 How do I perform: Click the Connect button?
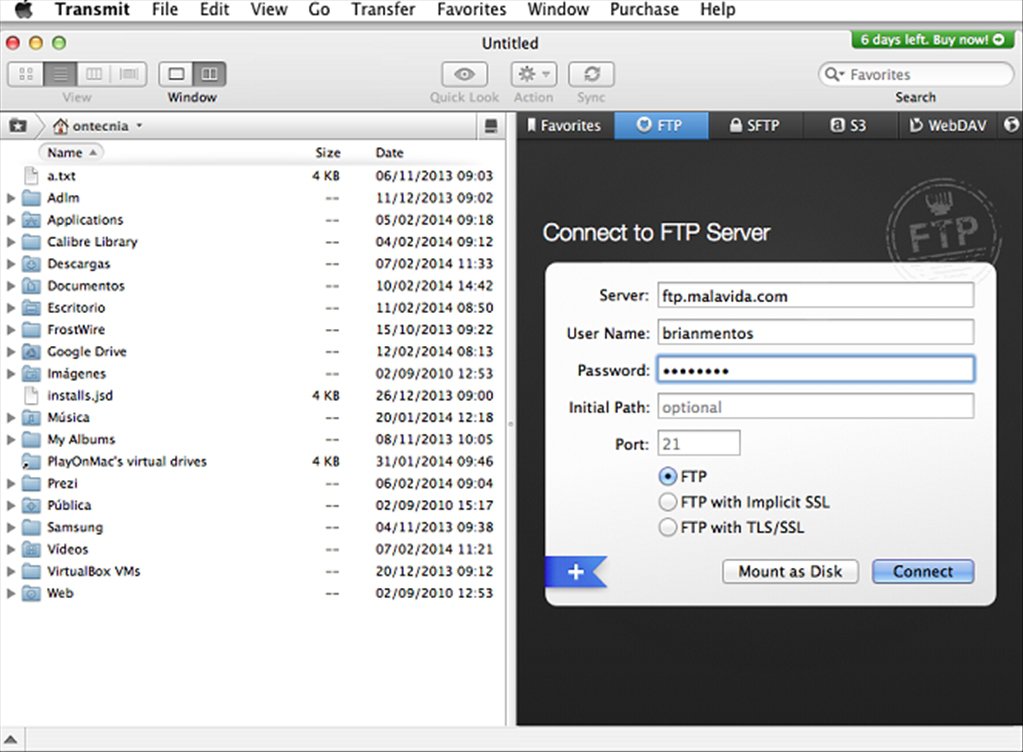pyautogui.click(x=923, y=572)
